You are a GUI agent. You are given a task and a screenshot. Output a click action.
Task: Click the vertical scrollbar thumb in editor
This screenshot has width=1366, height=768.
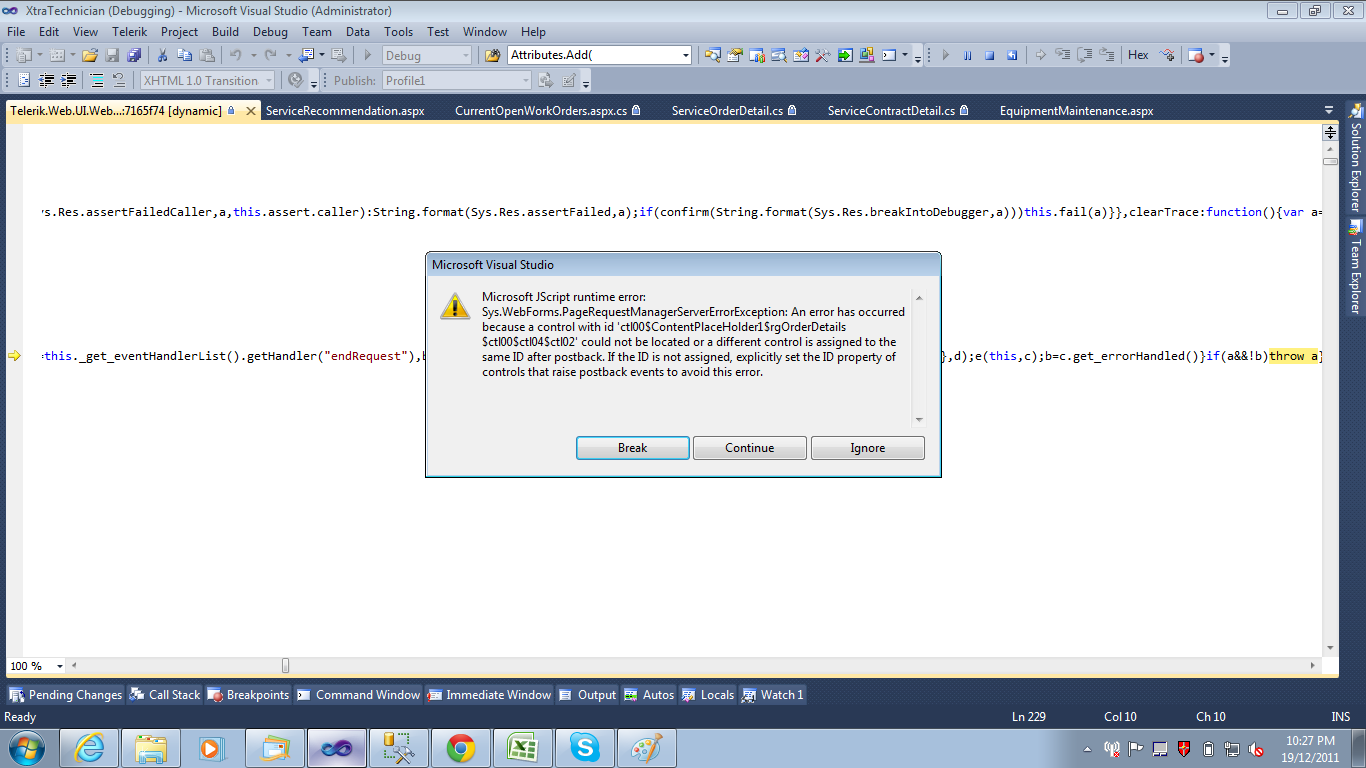(x=1330, y=161)
